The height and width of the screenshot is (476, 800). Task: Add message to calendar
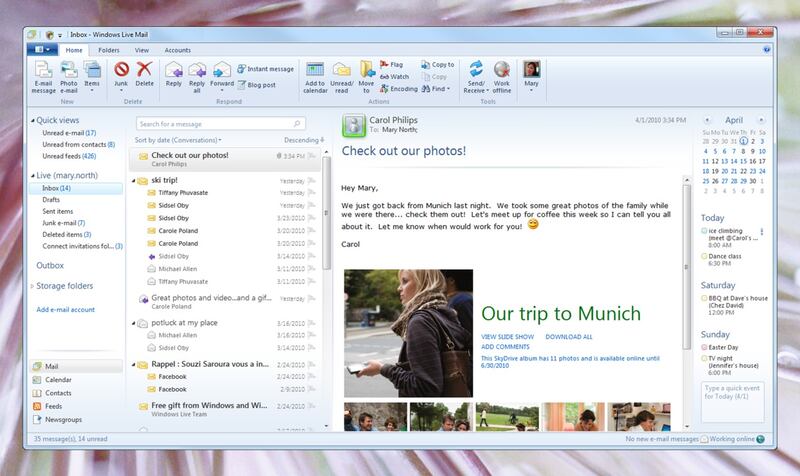click(x=314, y=78)
